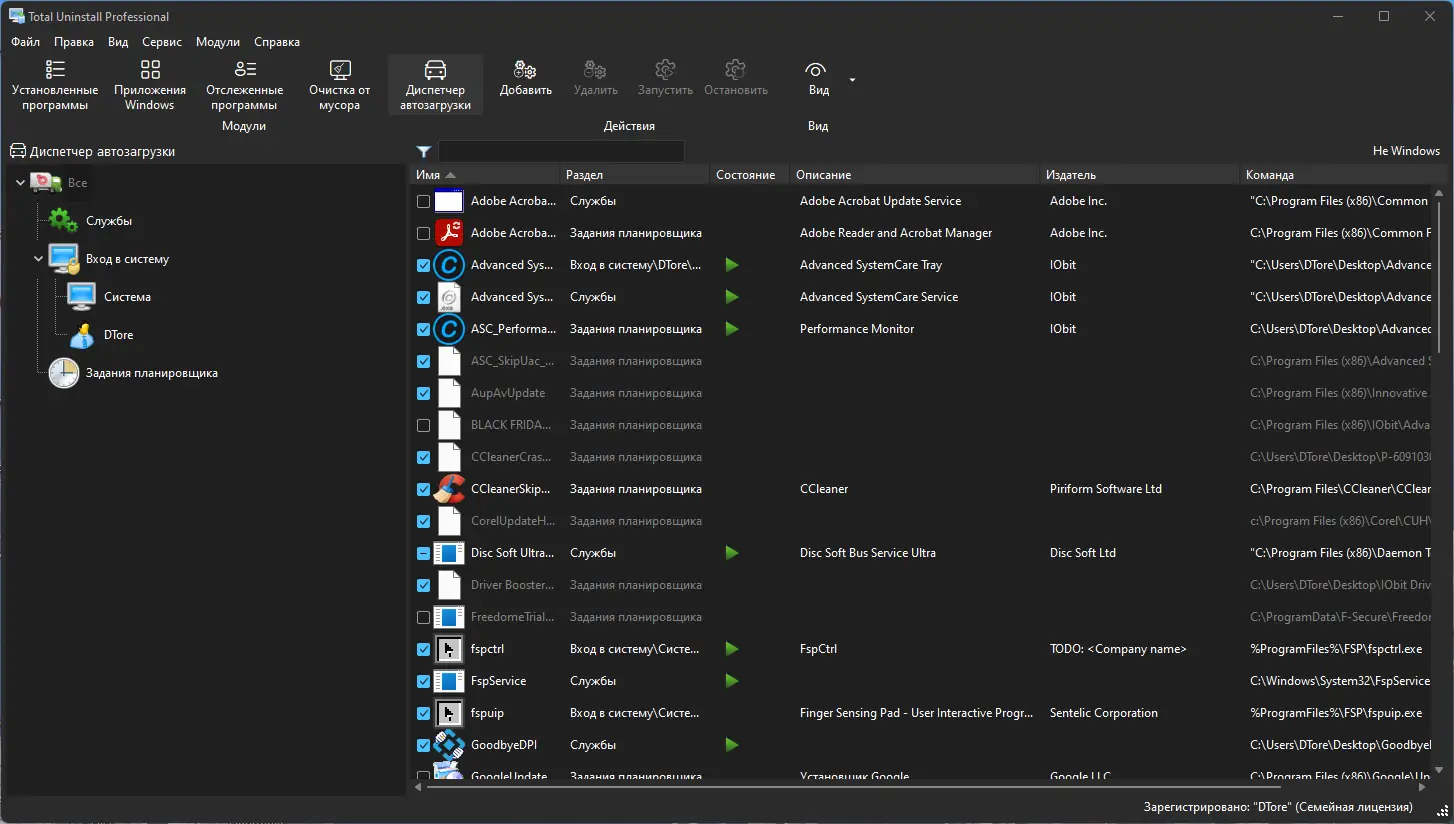Toggle the Disc Soft Ultra checkbox
This screenshot has height=824, width=1454.
click(423, 553)
